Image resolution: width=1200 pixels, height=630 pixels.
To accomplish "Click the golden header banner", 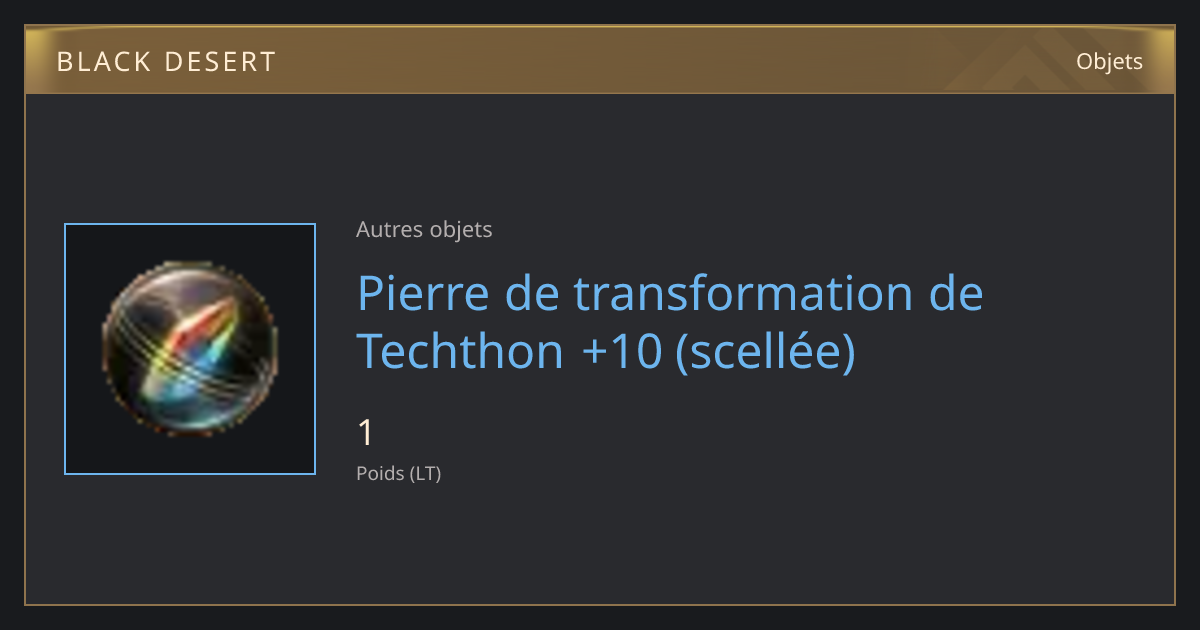I will coord(600,61).
